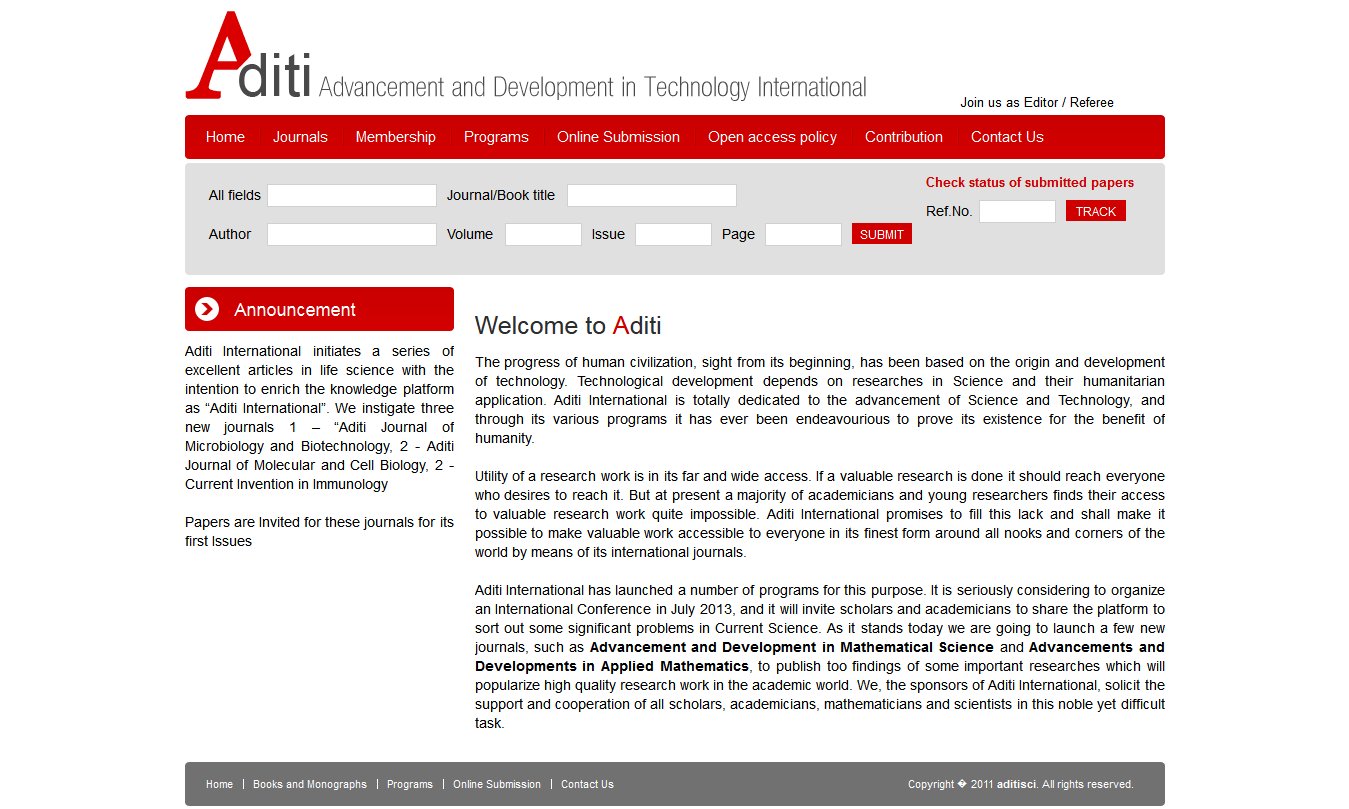This screenshot has width=1349, height=809.
Task: Click into the Author text field
Action: click(x=352, y=234)
